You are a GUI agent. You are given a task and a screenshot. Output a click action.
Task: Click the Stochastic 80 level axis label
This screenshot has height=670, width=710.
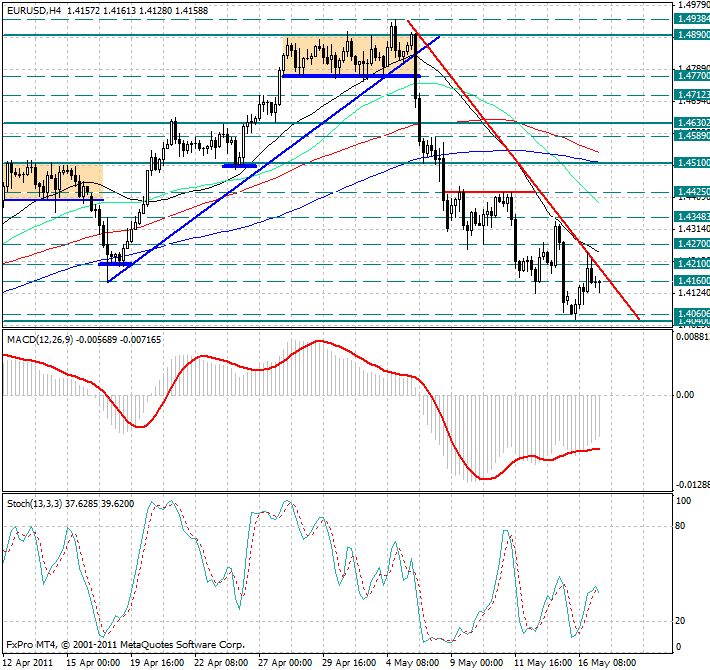[680, 526]
